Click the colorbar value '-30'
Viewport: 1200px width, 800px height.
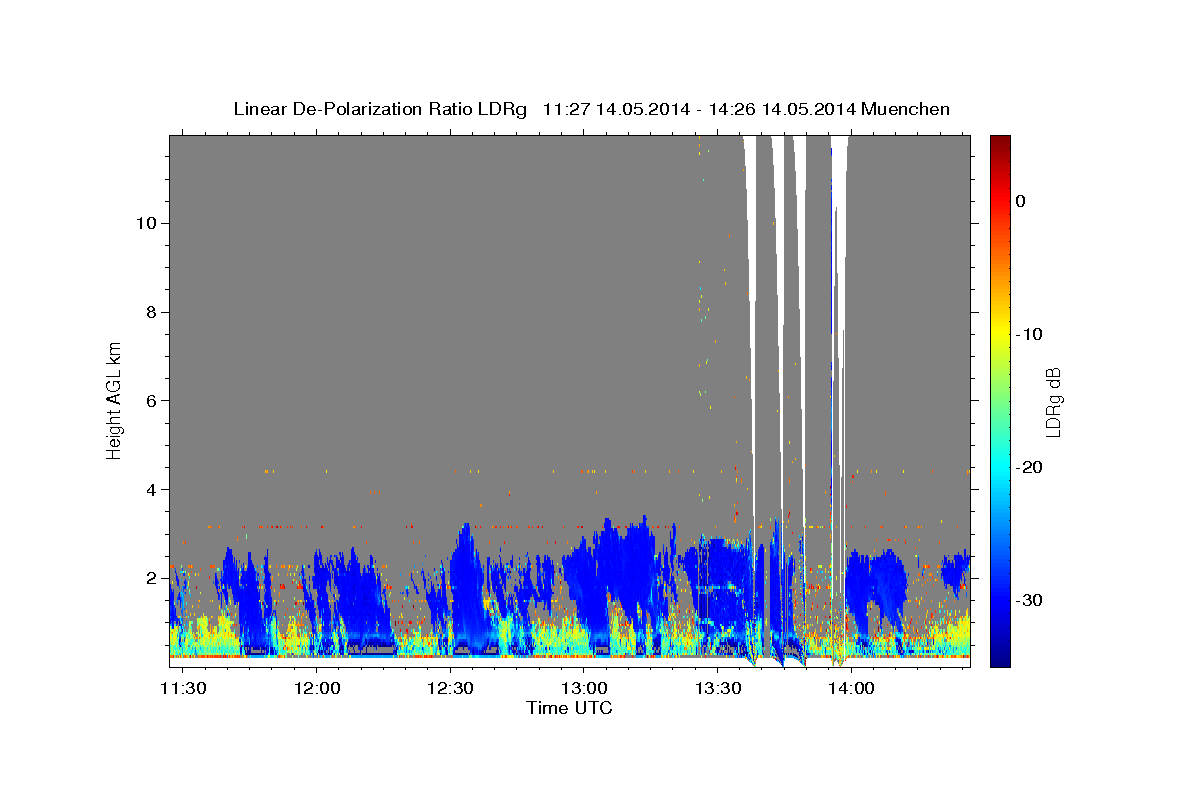(1031, 600)
